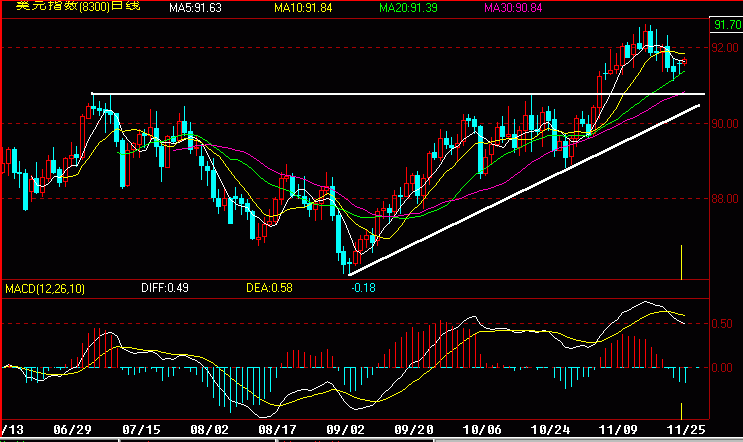
Task: Click the DIFF:0.49 value
Action: pyautogui.click(x=165, y=288)
